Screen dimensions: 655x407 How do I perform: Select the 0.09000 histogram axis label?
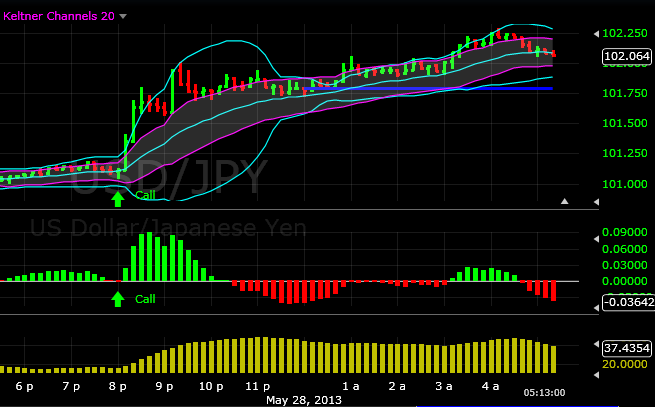point(625,232)
